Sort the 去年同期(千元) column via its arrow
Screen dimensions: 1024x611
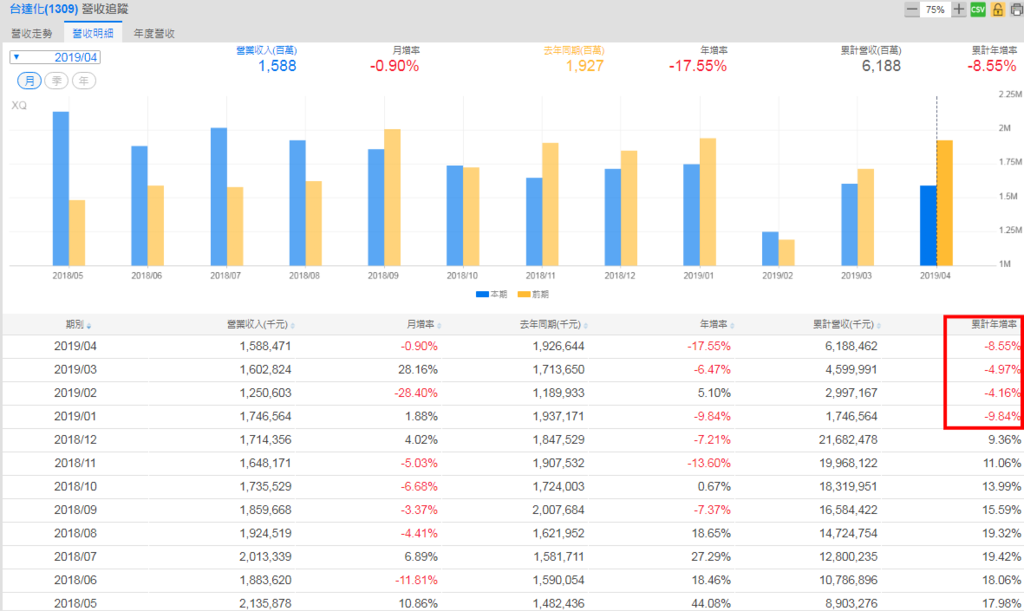click(x=586, y=326)
